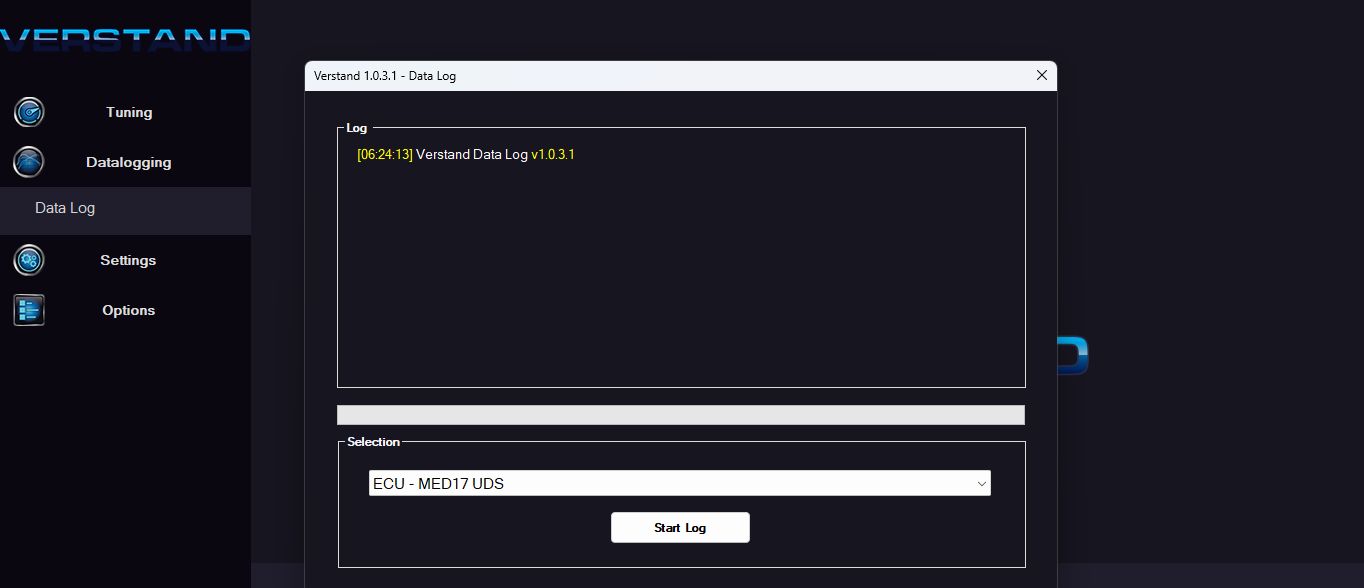Click the Options list icon
This screenshot has height=588, width=1364.
(28, 310)
